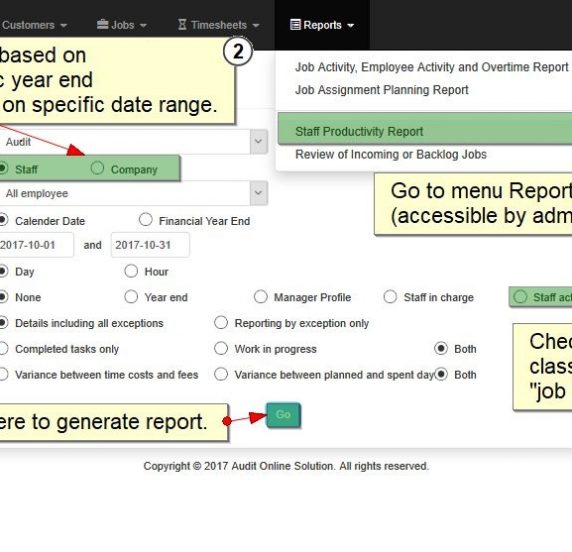Open Job Assignment Planning Report
The width and height of the screenshot is (572, 552).
(x=382, y=90)
